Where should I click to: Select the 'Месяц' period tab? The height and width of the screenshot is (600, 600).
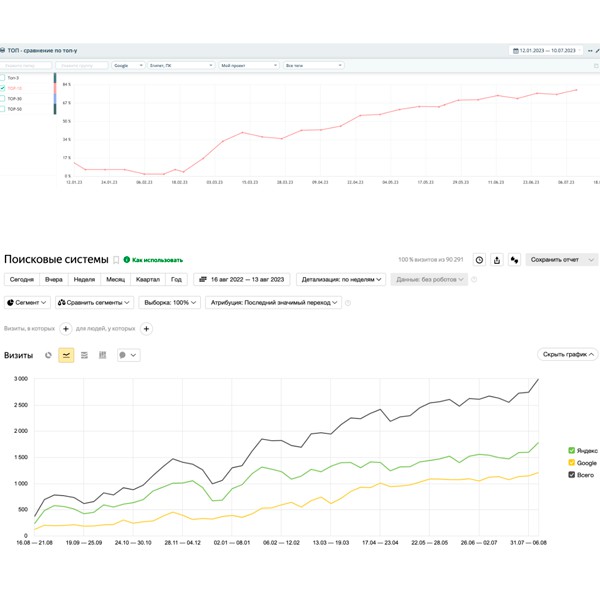coord(115,280)
